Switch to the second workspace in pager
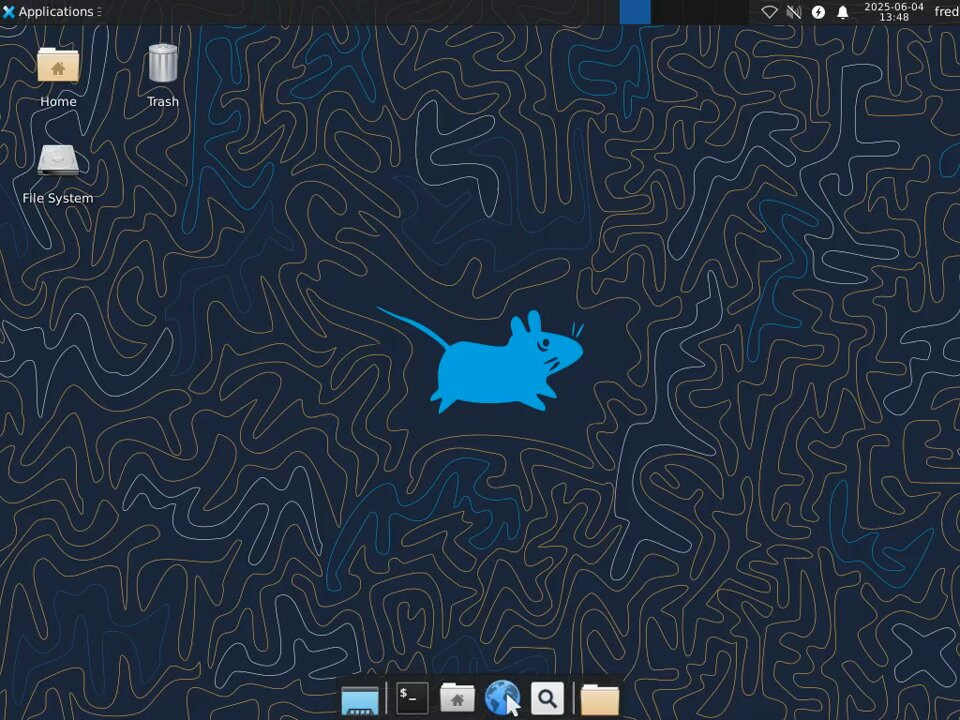 click(667, 12)
